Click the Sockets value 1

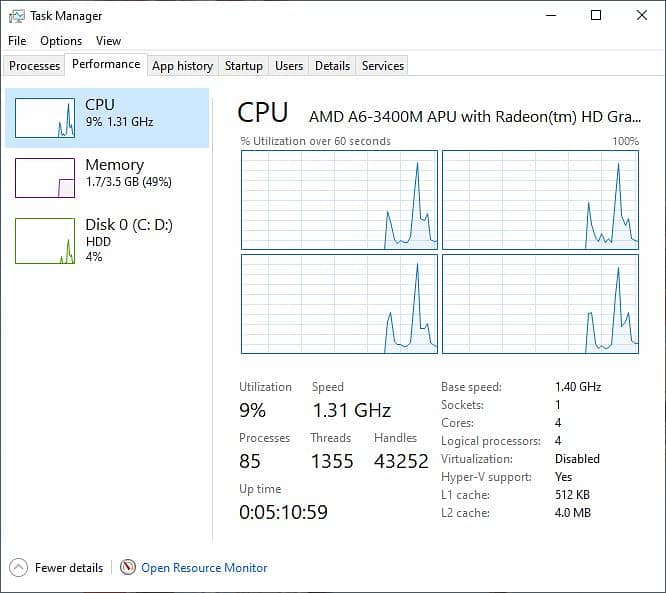coord(558,404)
